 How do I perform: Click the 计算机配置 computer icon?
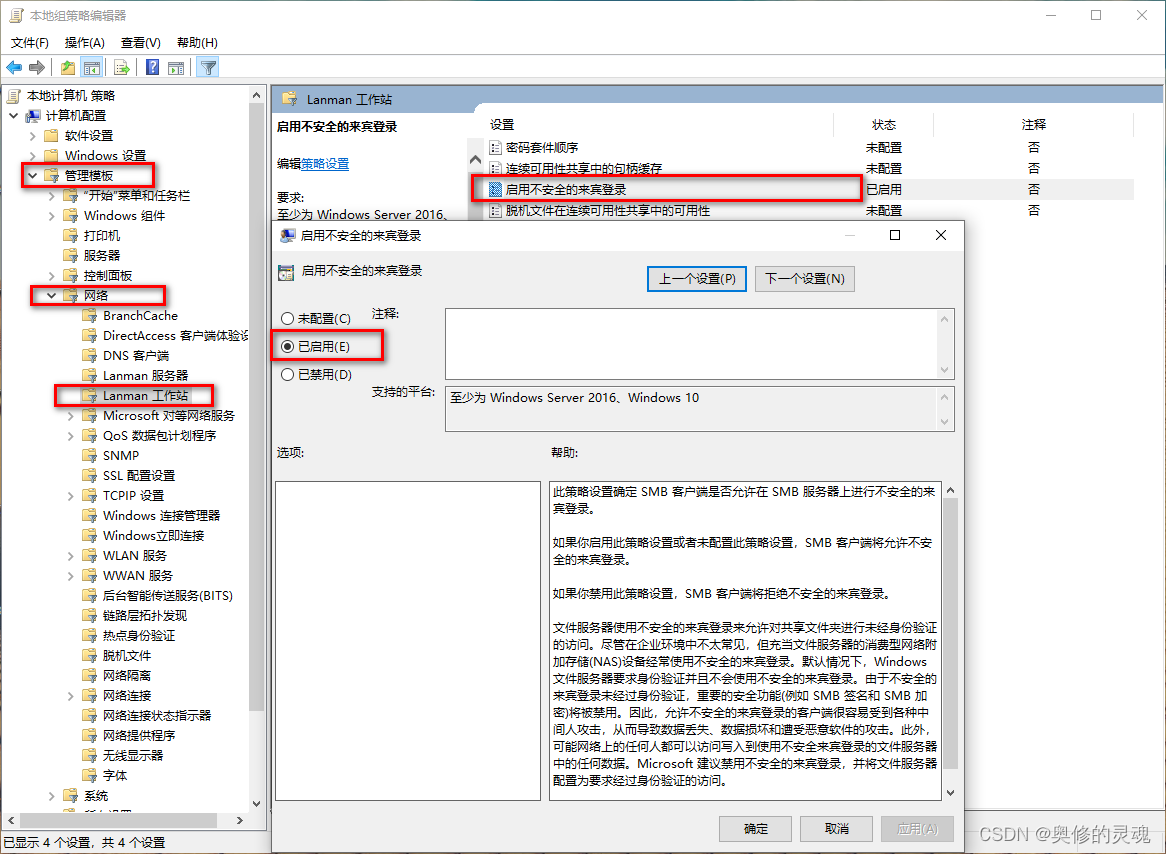(33, 115)
